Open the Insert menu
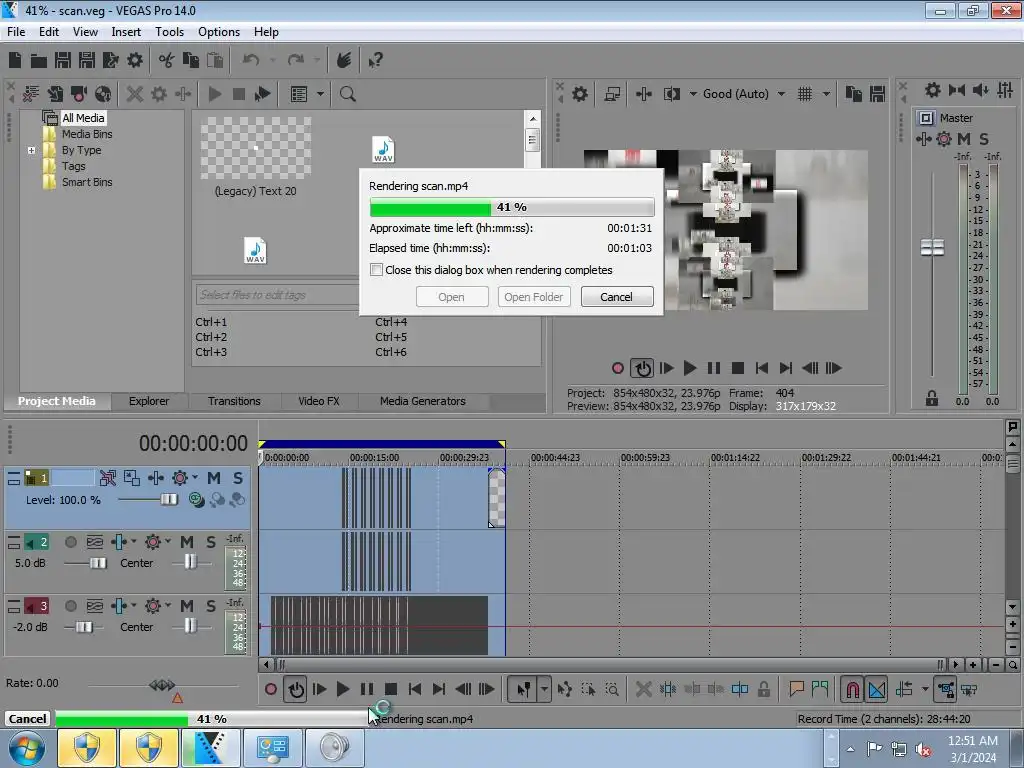The width and height of the screenshot is (1024, 768). (x=125, y=31)
